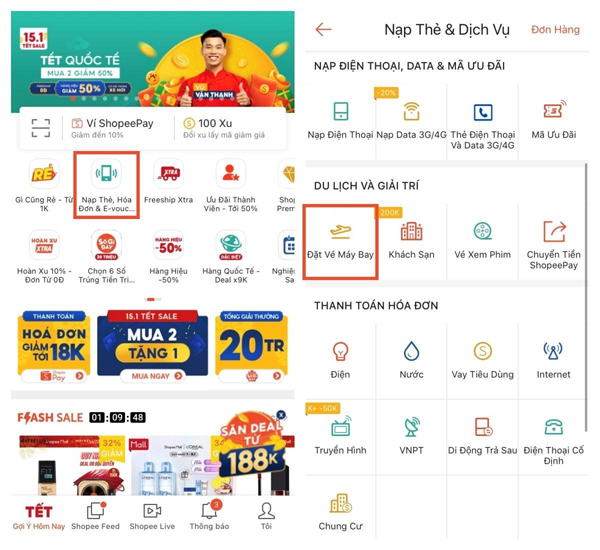This screenshot has height=550, width=600.
Task: Open Thông báo notifications tab
Action: point(209,517)
